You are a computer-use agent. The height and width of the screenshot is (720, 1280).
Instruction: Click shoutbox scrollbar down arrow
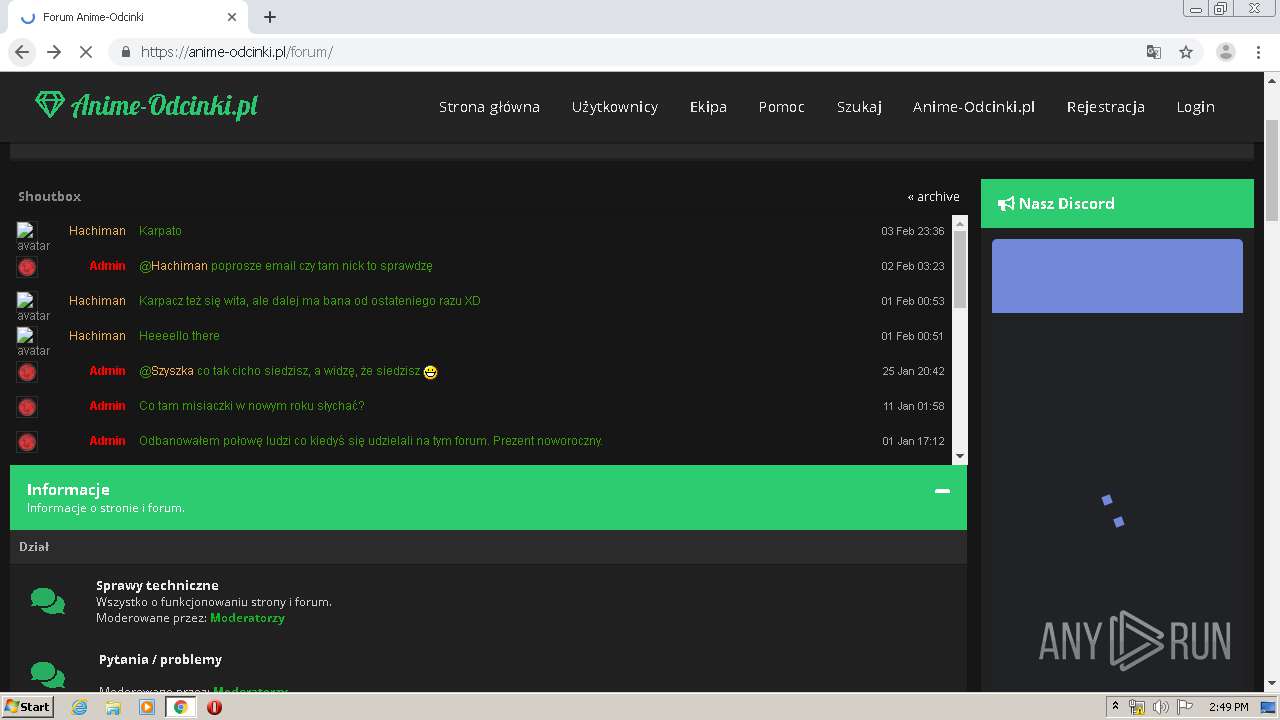[x=960, y=456]
